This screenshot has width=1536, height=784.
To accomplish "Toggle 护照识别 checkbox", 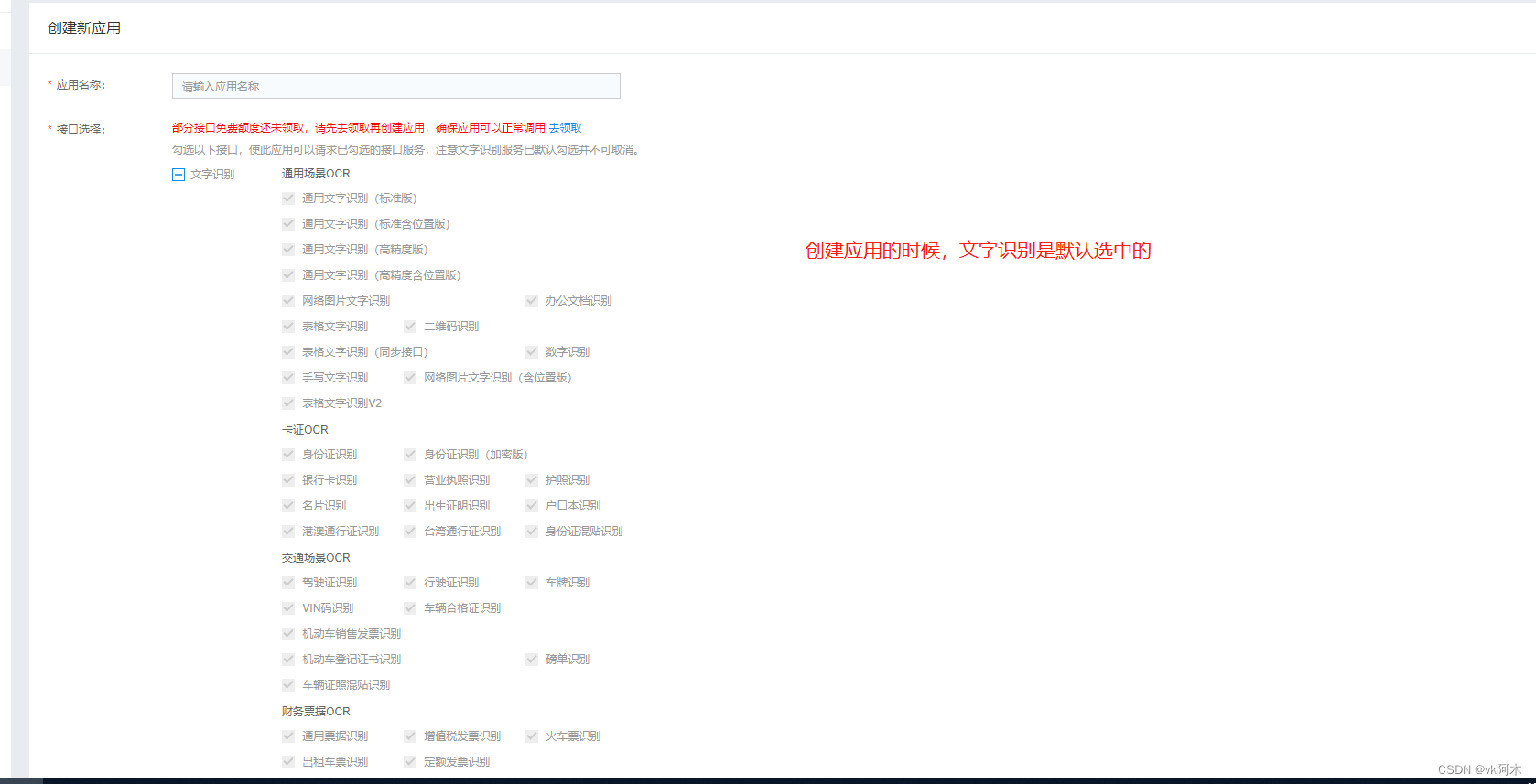I will point(532,480).
